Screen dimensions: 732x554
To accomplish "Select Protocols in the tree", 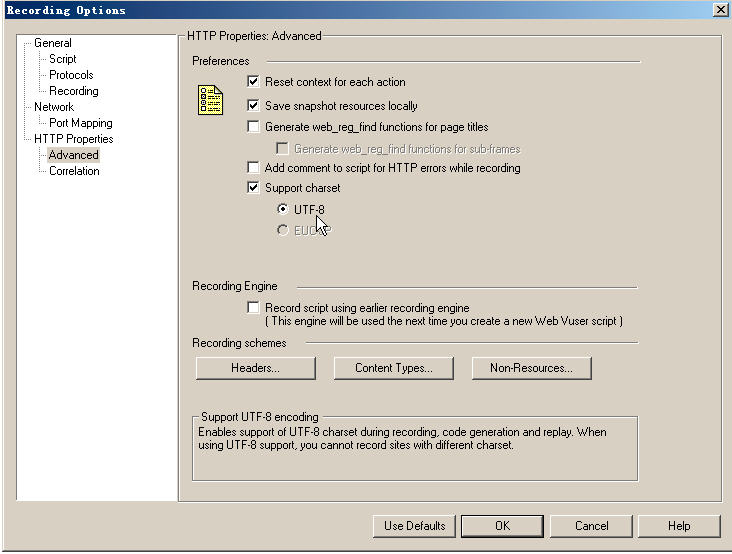I will click(71, 75).
